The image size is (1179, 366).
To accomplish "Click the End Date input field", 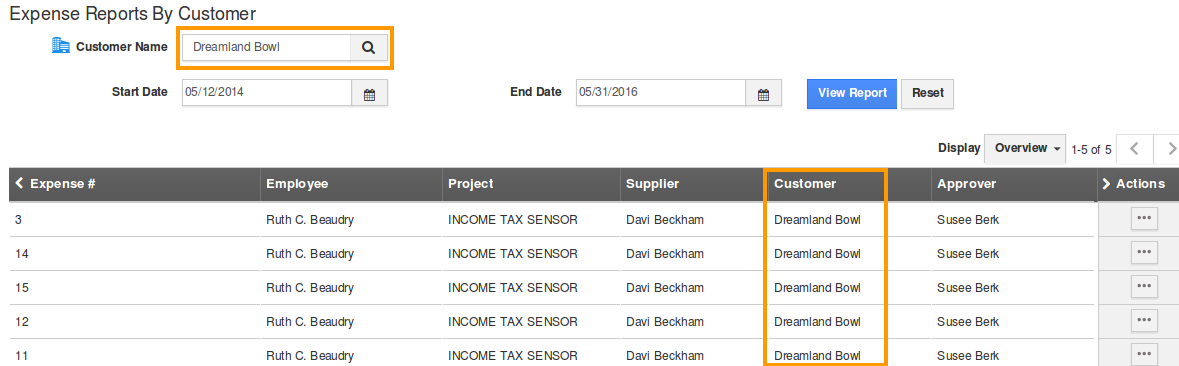I will (x=661, y=94).
